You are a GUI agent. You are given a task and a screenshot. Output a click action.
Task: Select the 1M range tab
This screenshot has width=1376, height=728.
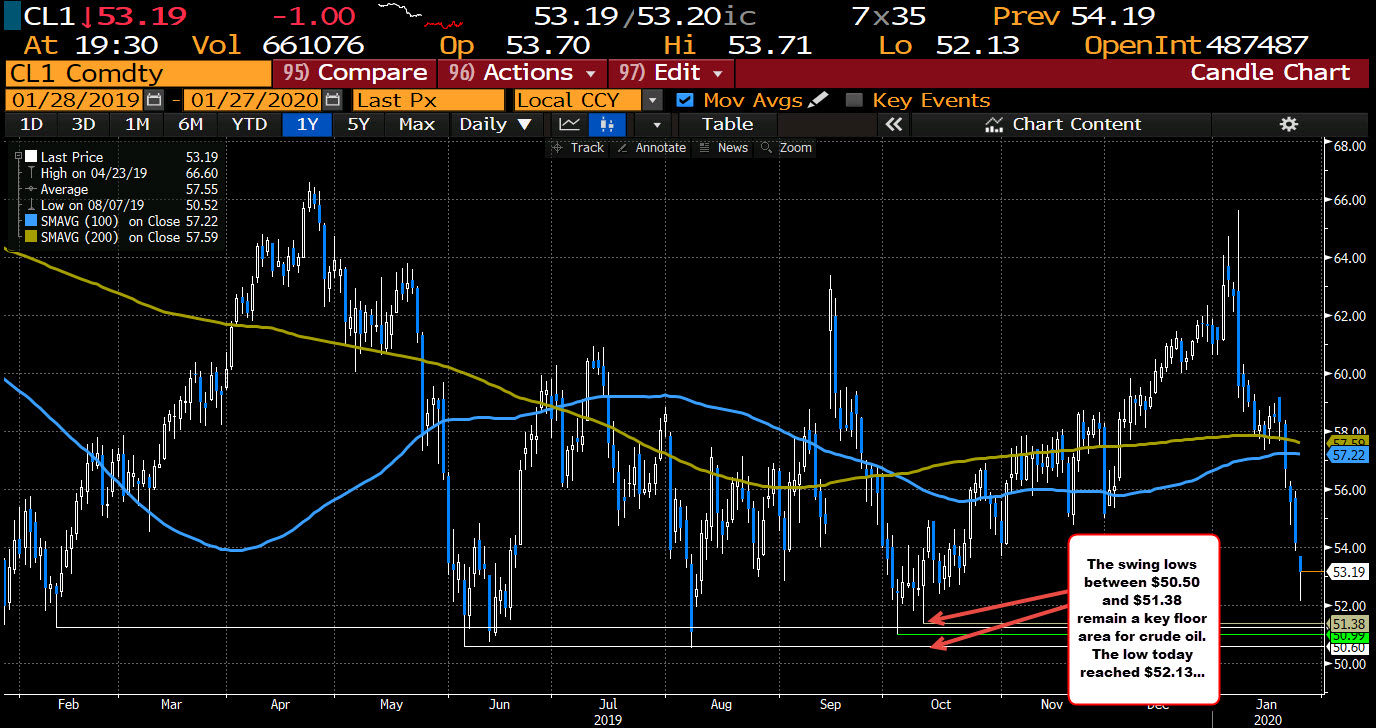136,124
